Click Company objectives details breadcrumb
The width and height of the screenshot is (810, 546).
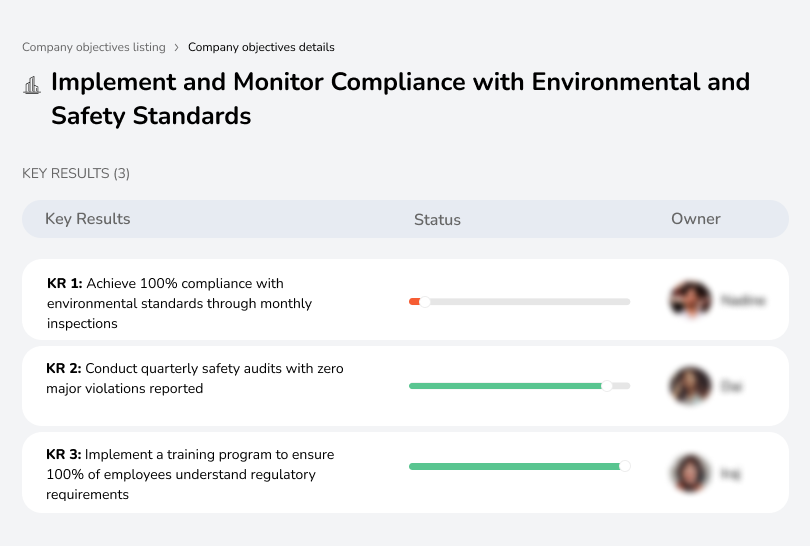click(x=261, y=47)
